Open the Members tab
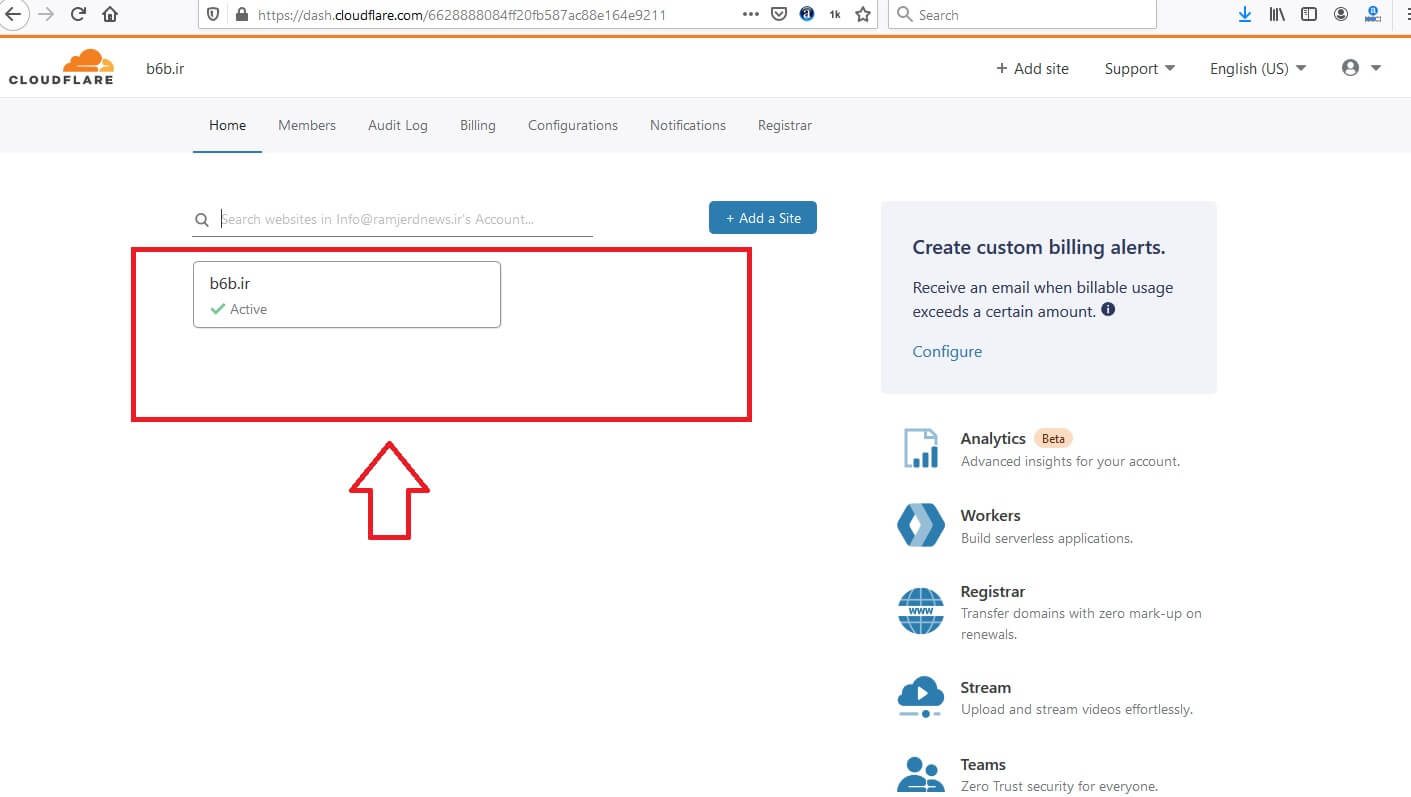1411x797 pixels. [x=307, y=126]
